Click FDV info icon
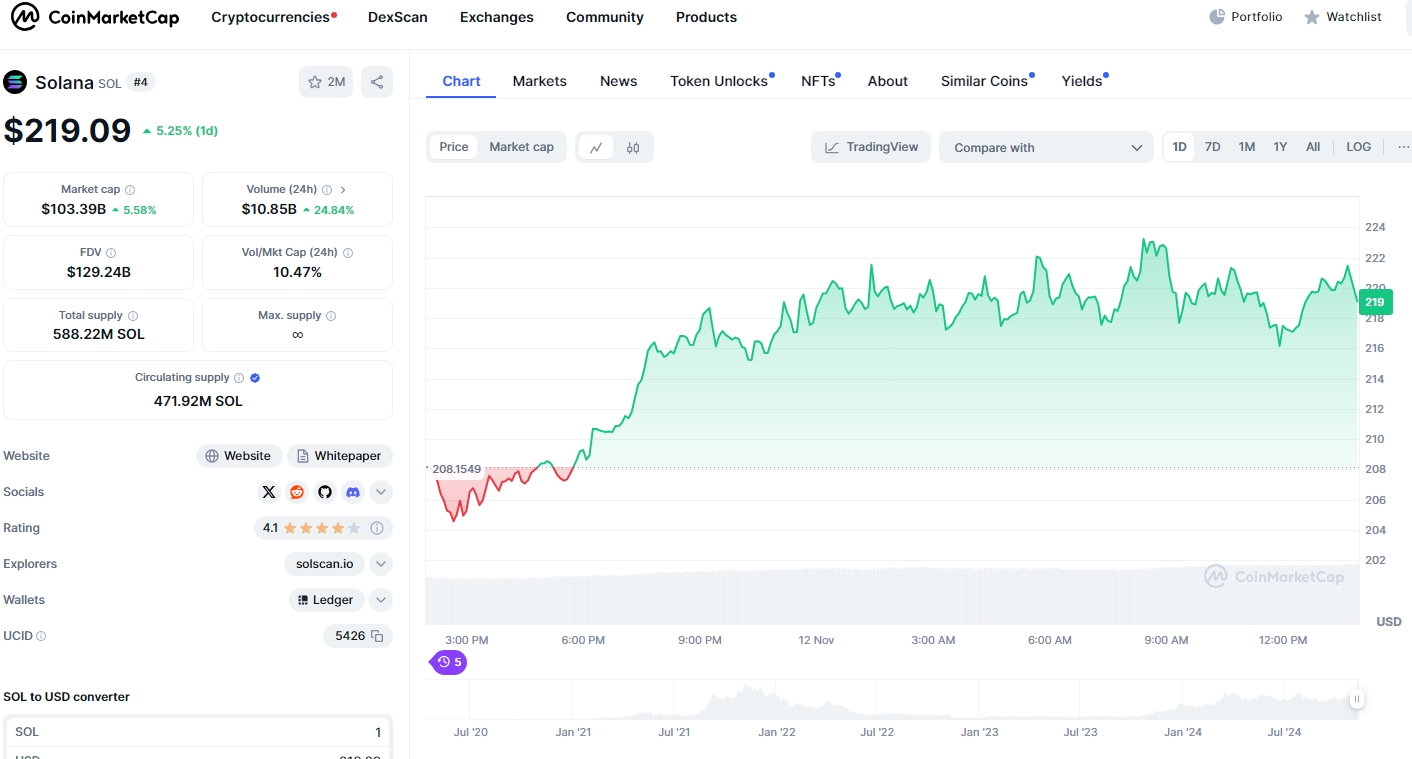The height and width of the screenshot is (759, 1412). [x=111, y=253]
